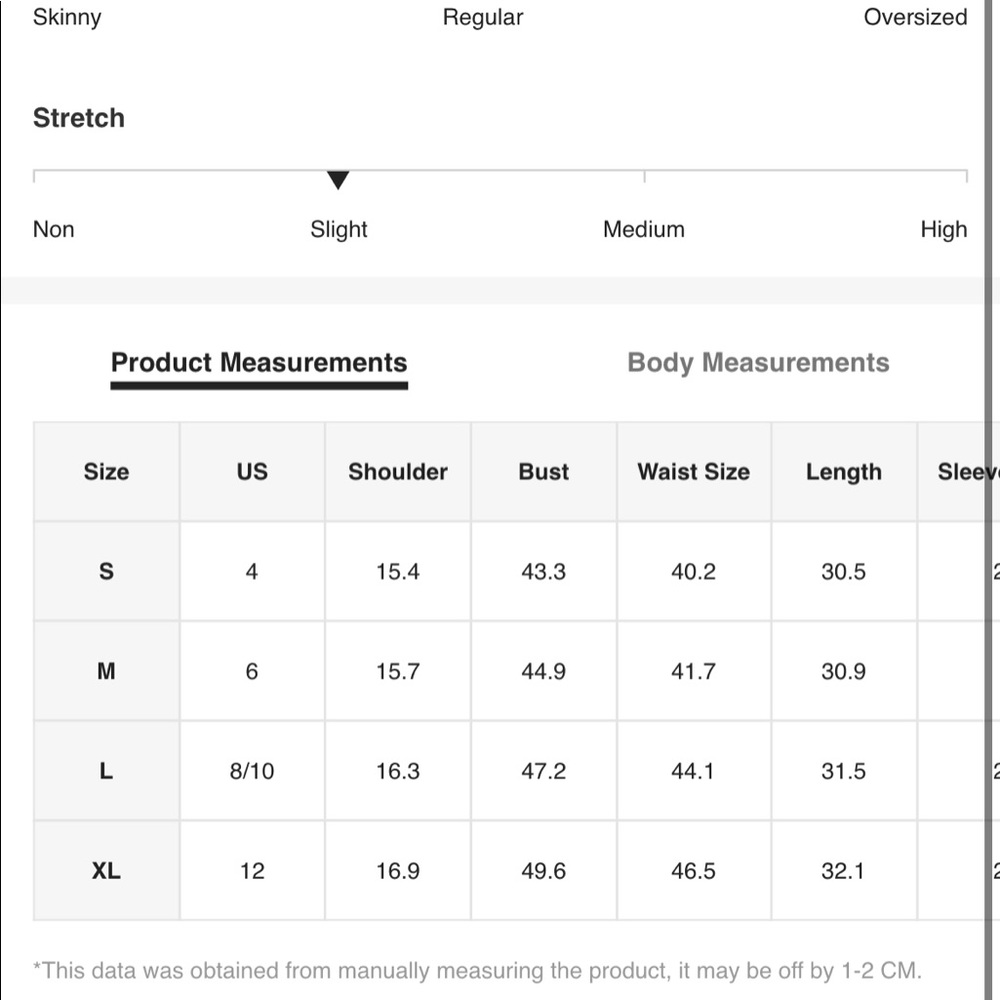Select the Product Measurements tab
This screenshot has height=1000, width=1000.
(x=259, y=363)
